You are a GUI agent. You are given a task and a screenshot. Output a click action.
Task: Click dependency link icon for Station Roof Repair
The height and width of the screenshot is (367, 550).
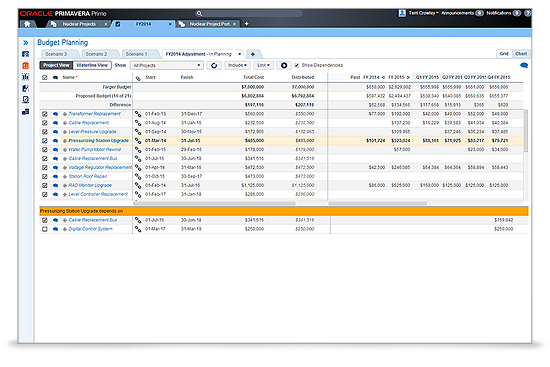138,176
